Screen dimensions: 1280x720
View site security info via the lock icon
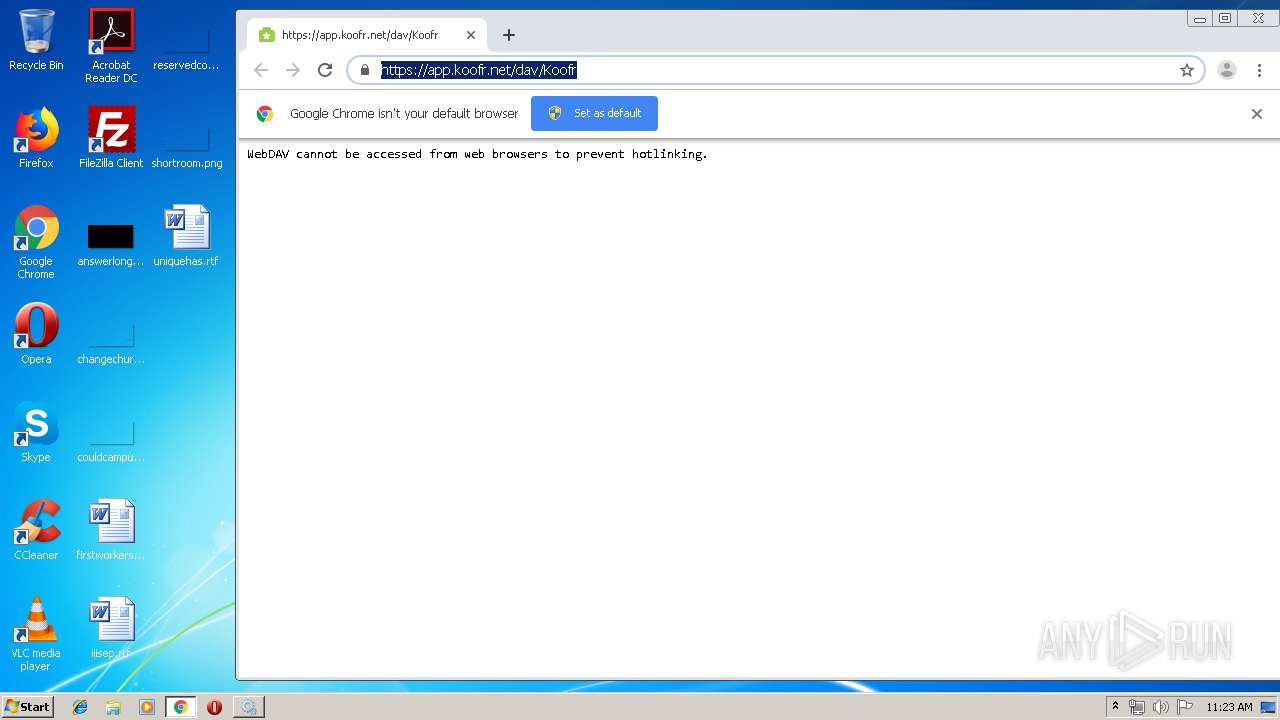[x=365, y=70]
